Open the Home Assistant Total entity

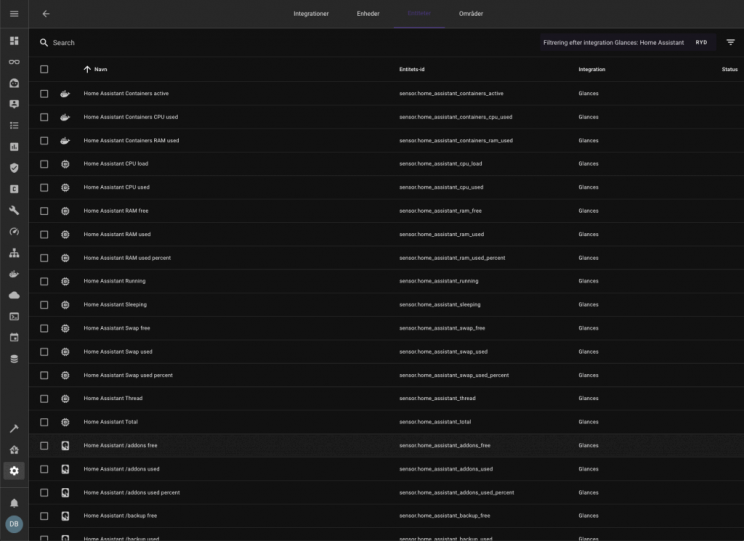click(111, 422)
